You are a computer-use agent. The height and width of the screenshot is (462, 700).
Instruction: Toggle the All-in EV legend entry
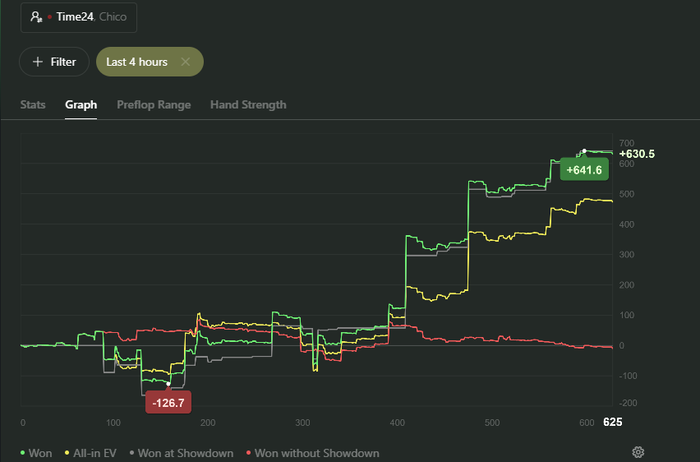click(89, 453)
